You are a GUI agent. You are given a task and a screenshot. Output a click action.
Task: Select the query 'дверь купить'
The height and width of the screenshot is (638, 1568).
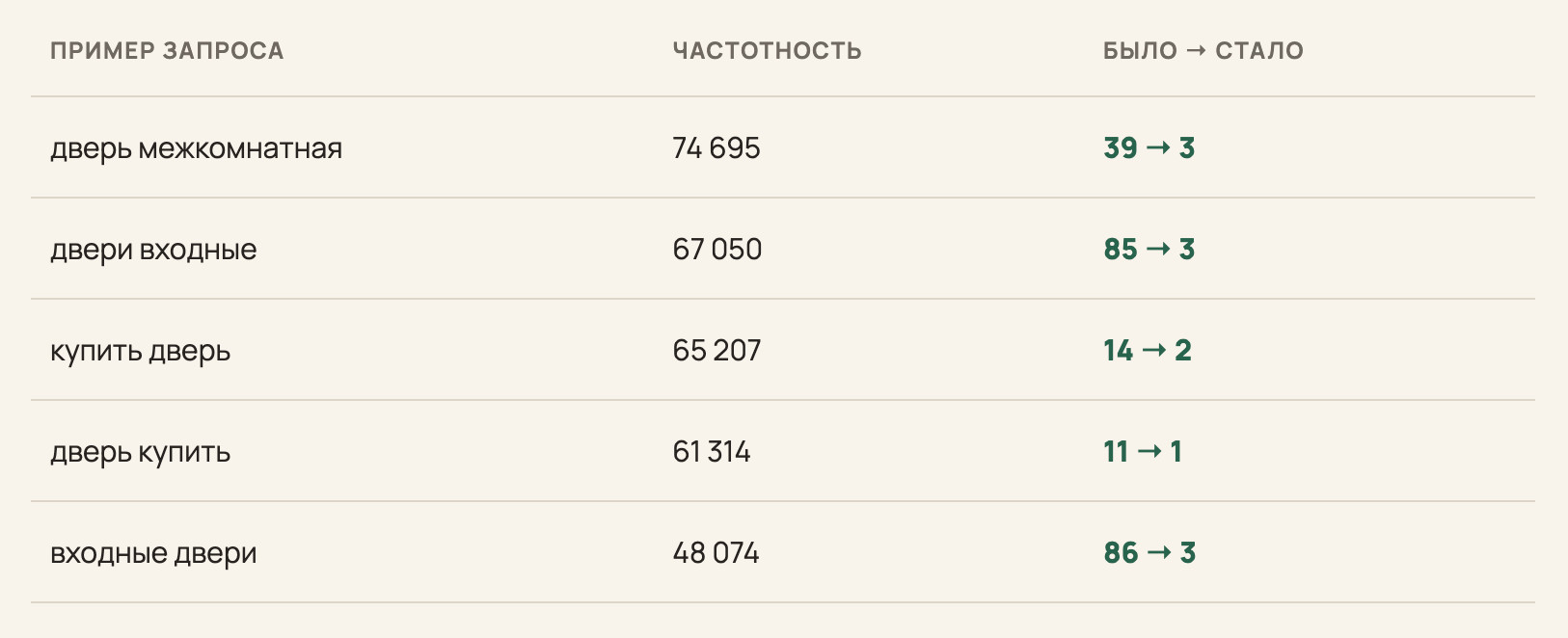[x=141, y=453]
